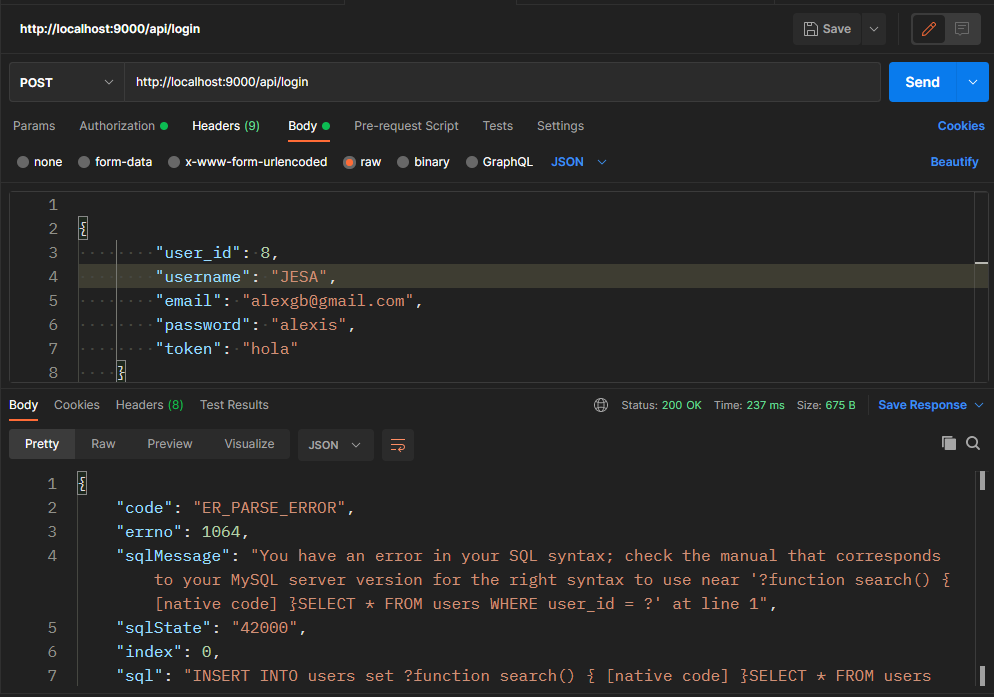
Task: Click the Beautify link
Action: tap(954, 162)
